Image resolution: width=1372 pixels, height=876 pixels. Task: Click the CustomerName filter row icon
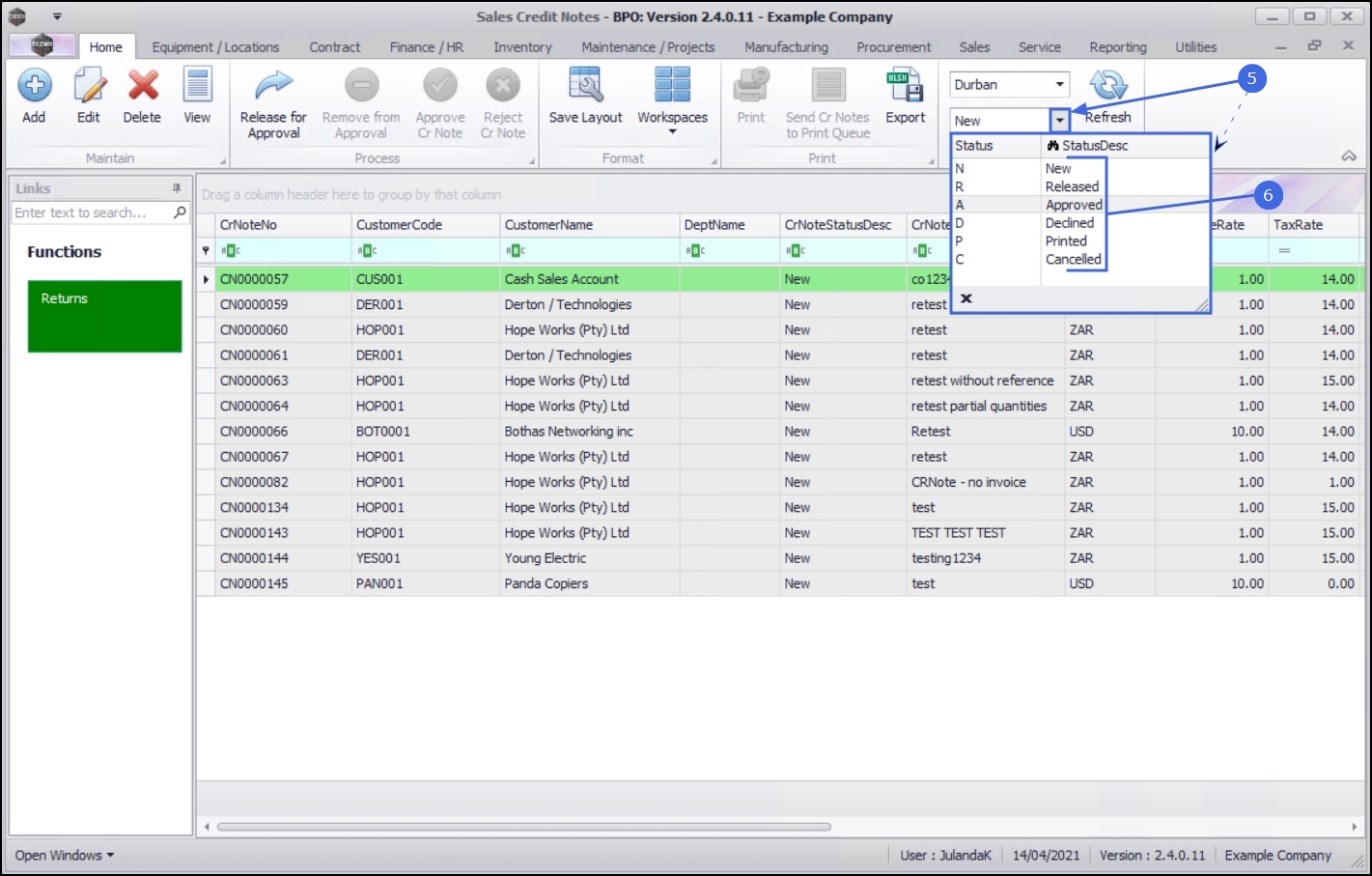click(x=516, y=251)
